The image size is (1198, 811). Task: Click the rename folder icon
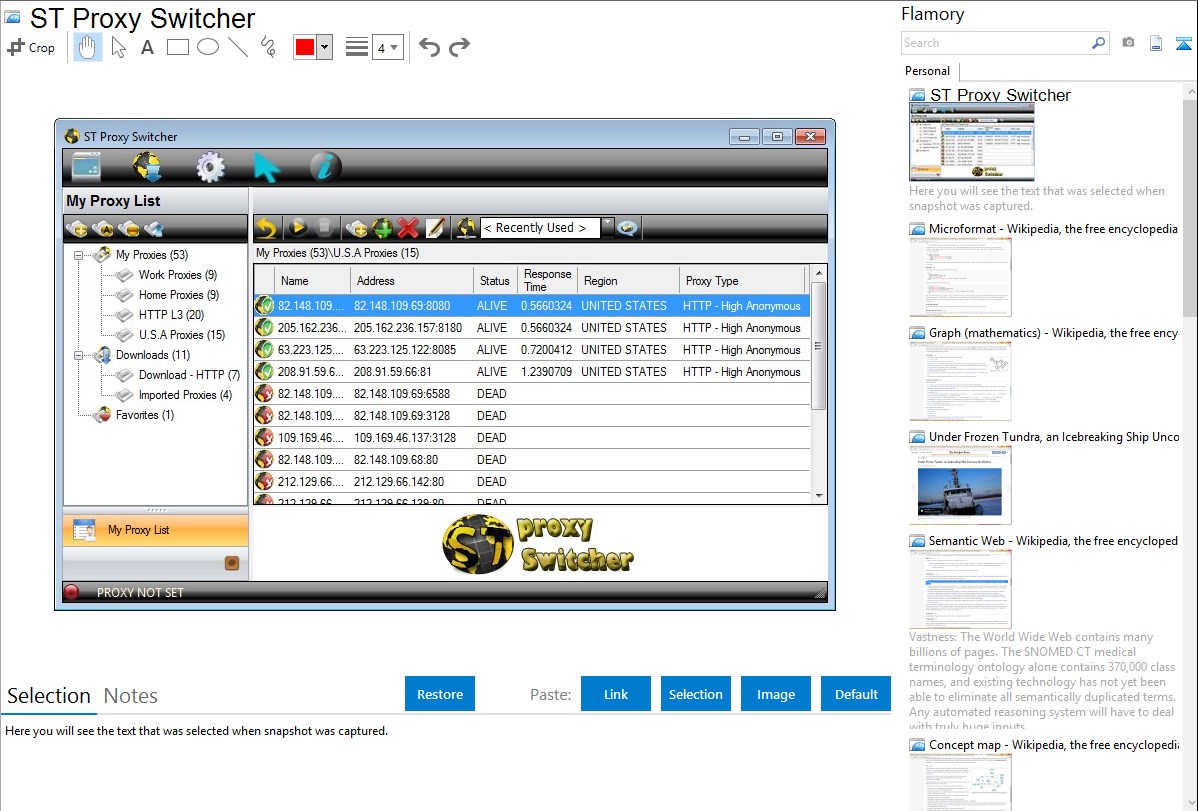102,229
